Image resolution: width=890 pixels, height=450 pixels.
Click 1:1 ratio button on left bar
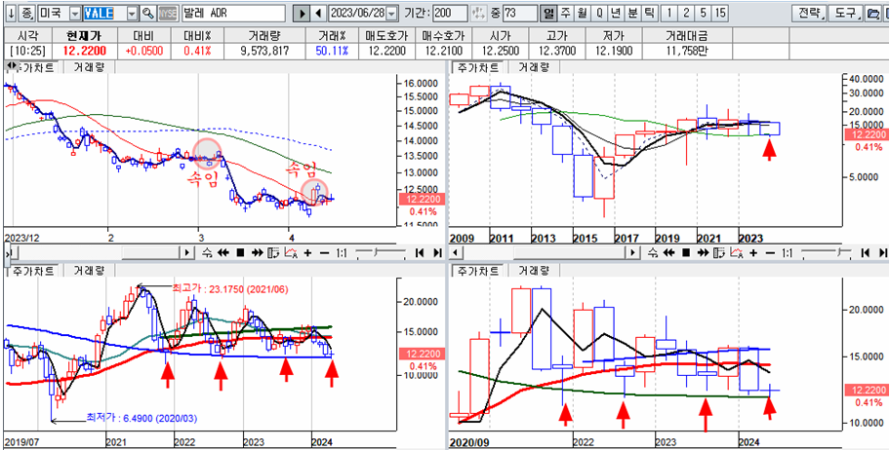click(x=342, y=253)
